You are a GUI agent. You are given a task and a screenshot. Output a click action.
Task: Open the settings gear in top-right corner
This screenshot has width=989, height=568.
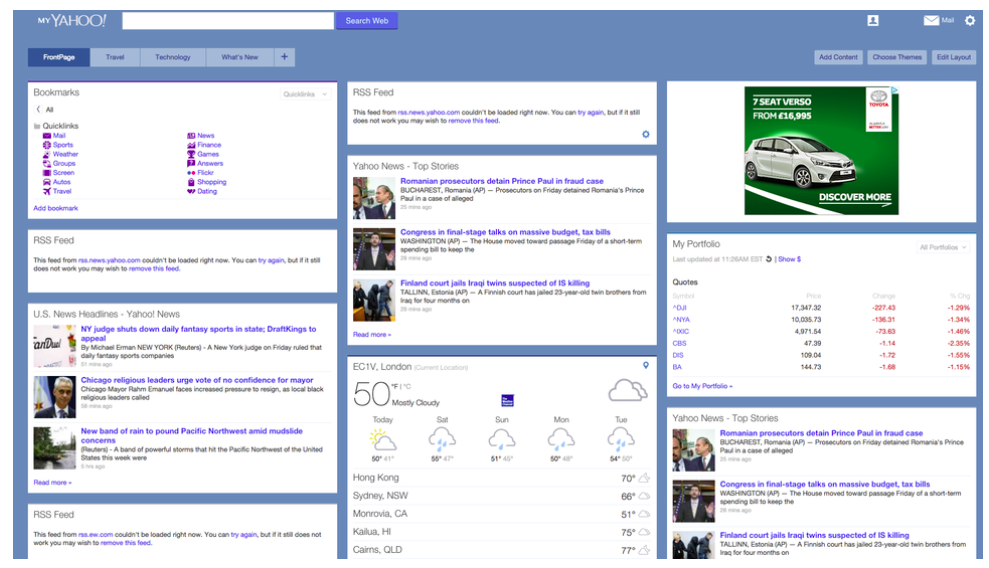point(969,20)
